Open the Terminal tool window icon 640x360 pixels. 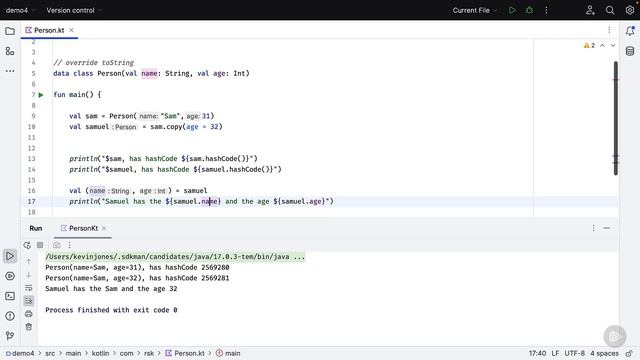[10, 296]
